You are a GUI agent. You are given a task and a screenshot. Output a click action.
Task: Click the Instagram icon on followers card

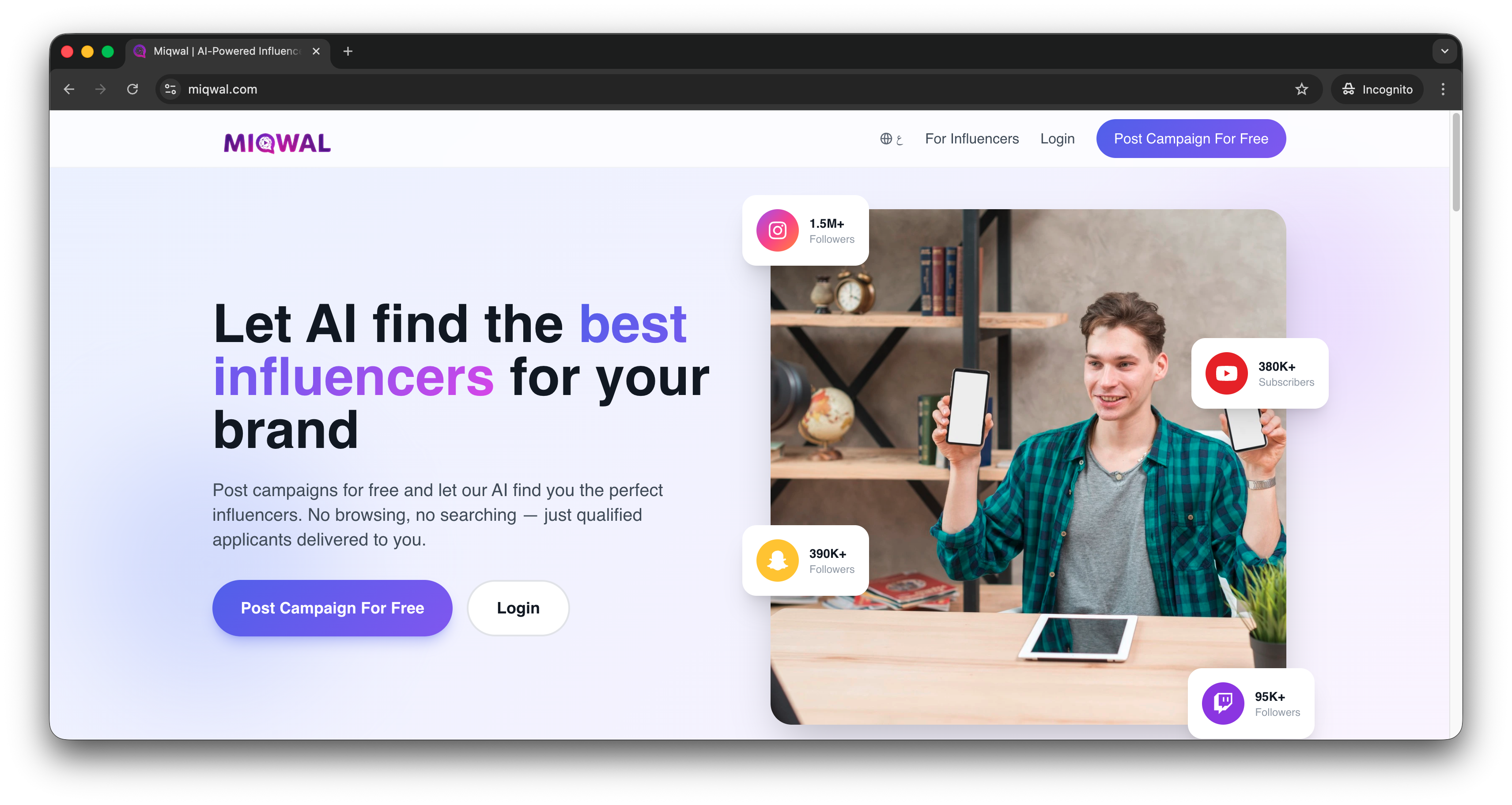(777, 230)
